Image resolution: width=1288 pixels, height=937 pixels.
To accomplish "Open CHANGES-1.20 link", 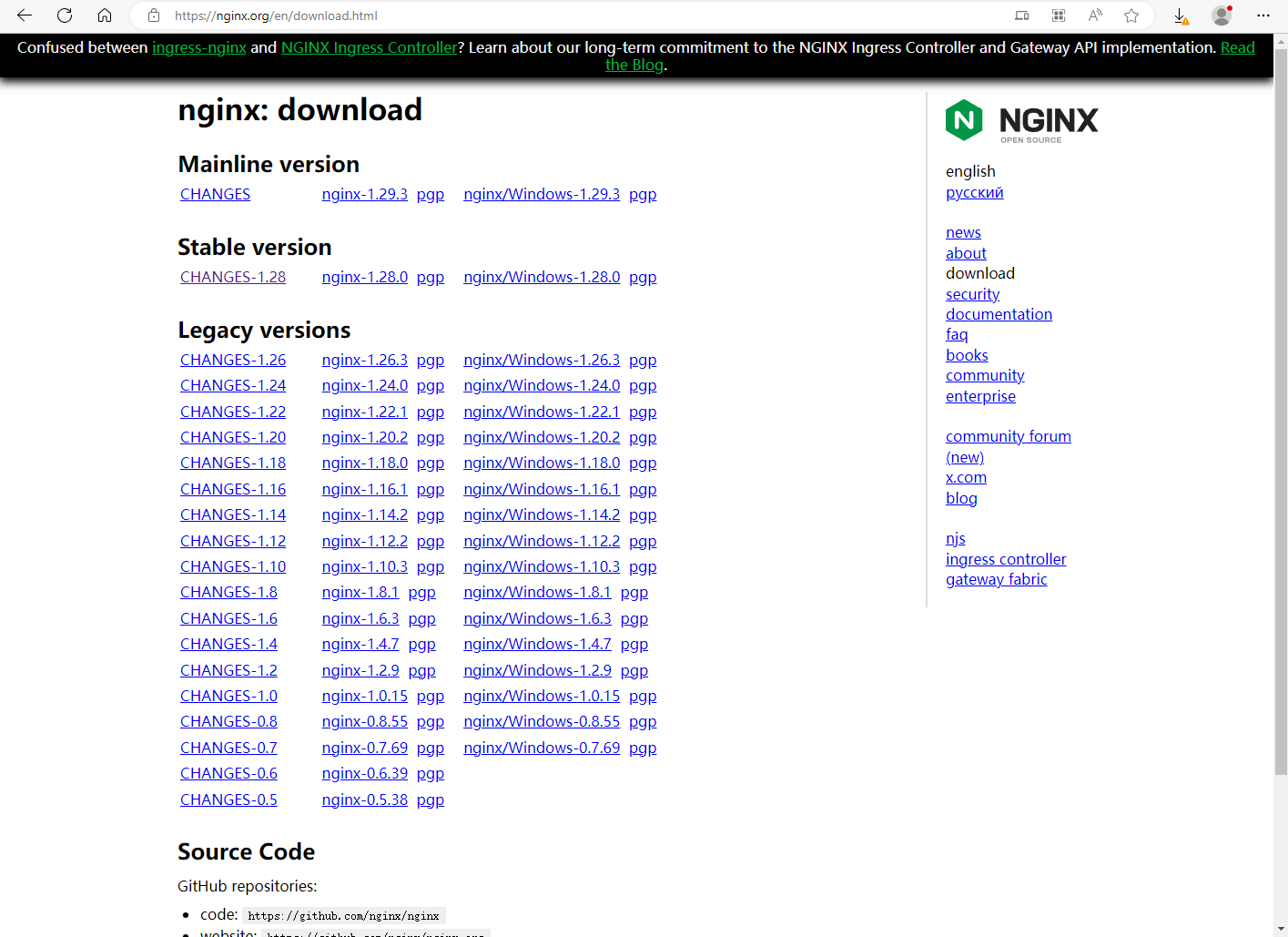I will coord(233,437).
